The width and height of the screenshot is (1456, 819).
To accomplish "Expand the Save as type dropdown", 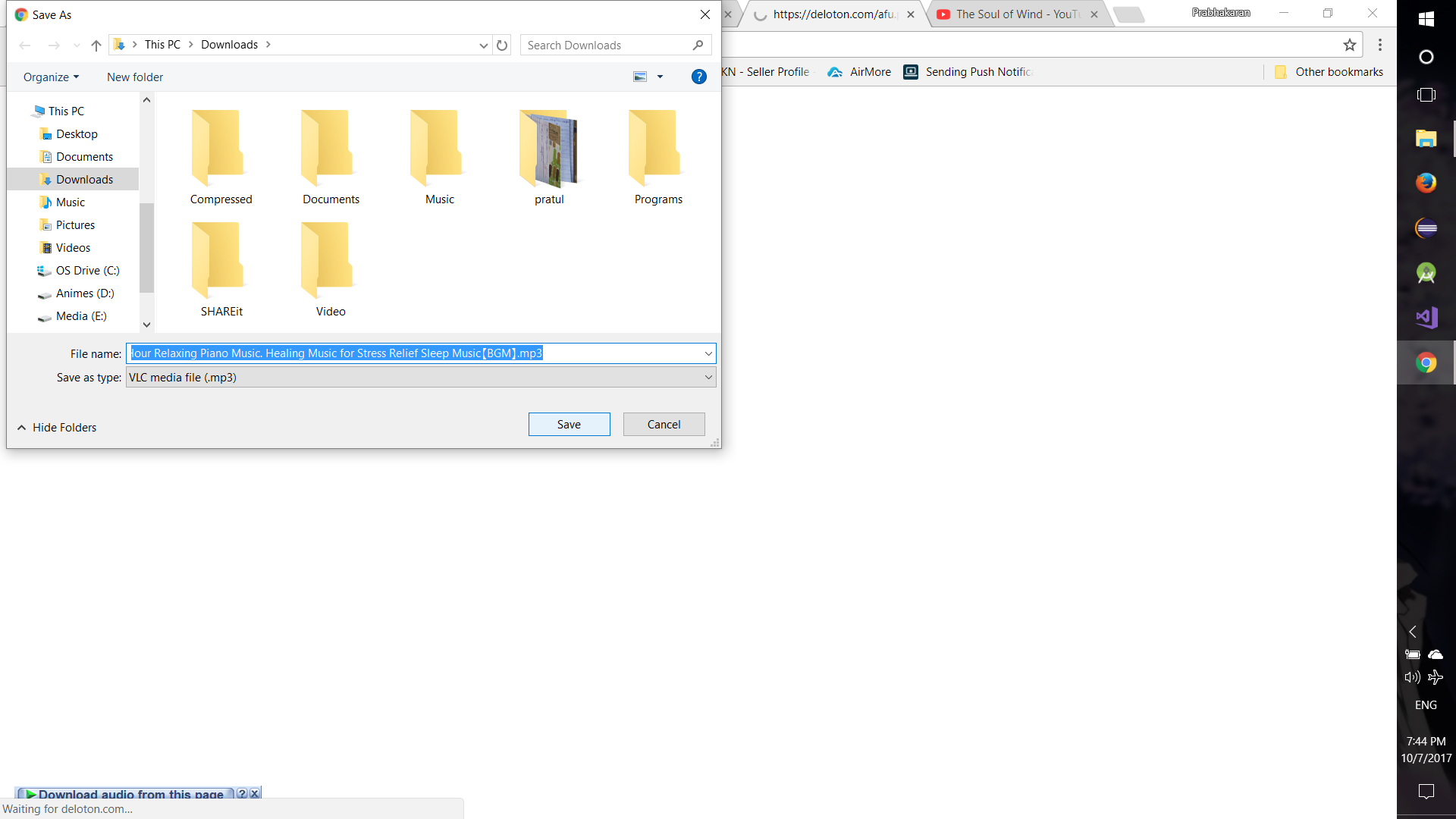I will pos(708,377).
